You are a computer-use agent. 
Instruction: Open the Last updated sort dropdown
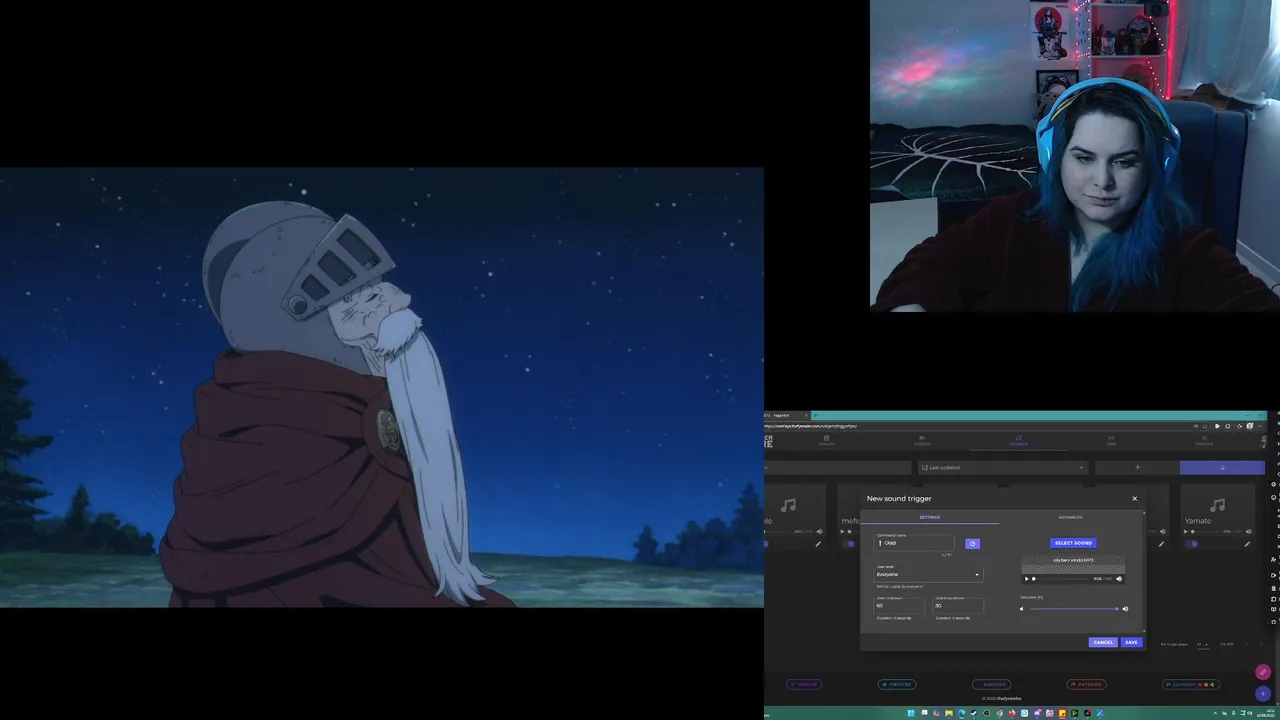point(1003,467)
